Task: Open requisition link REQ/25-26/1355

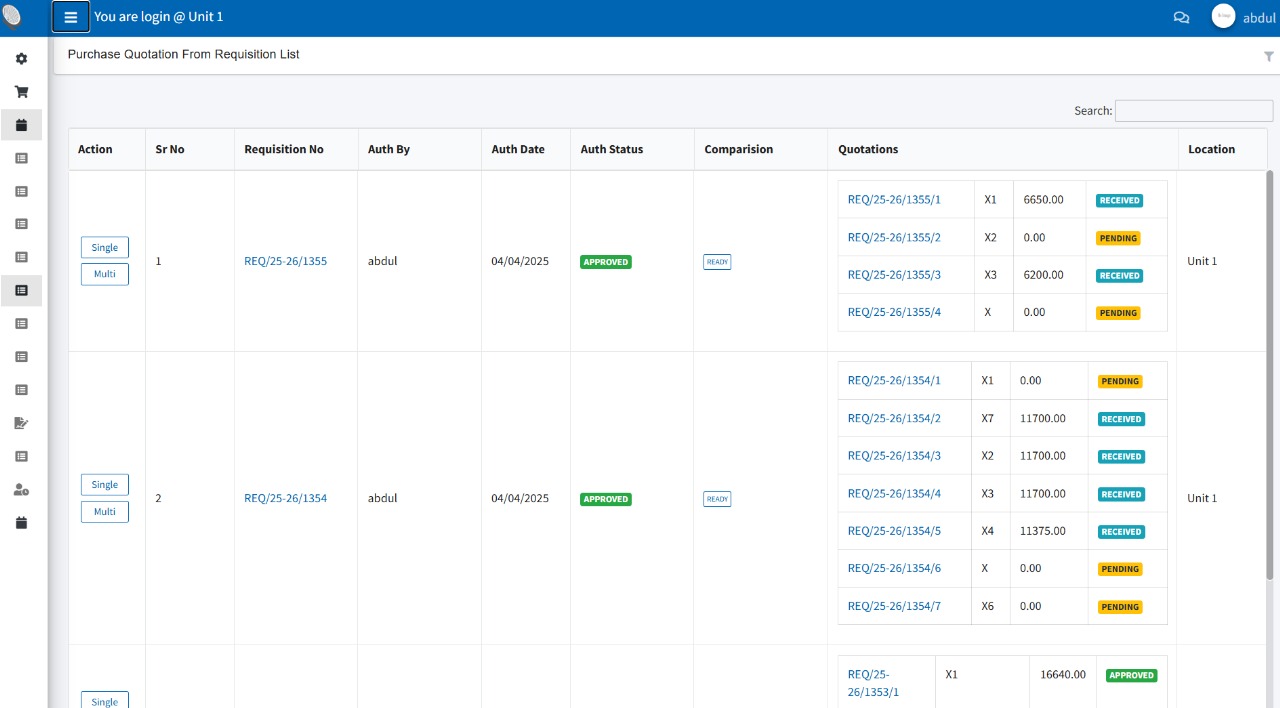Action: pyautogui.click(x=285, y=261)
